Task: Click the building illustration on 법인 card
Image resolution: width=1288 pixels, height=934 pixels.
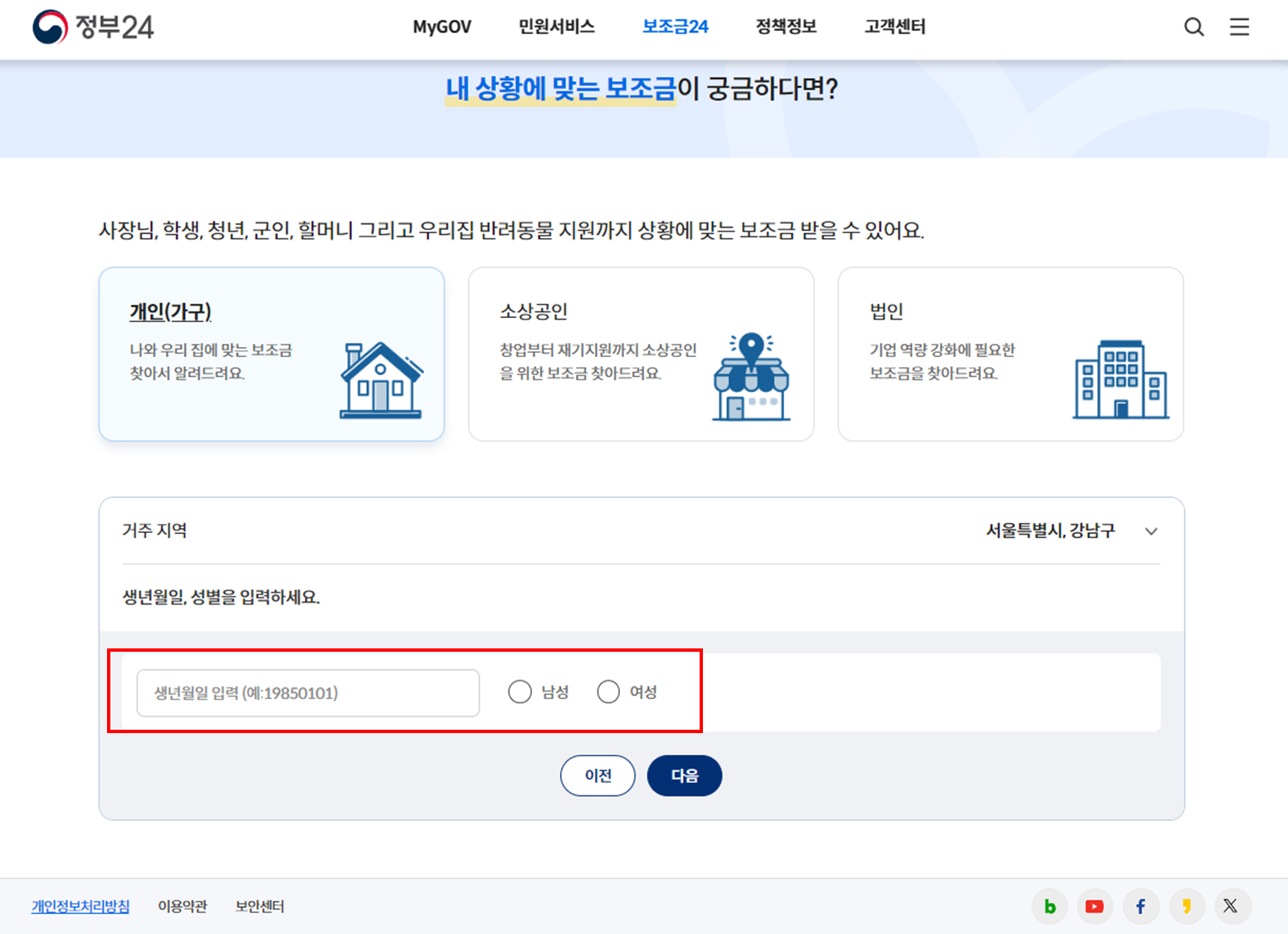Action: [1120, 378]
